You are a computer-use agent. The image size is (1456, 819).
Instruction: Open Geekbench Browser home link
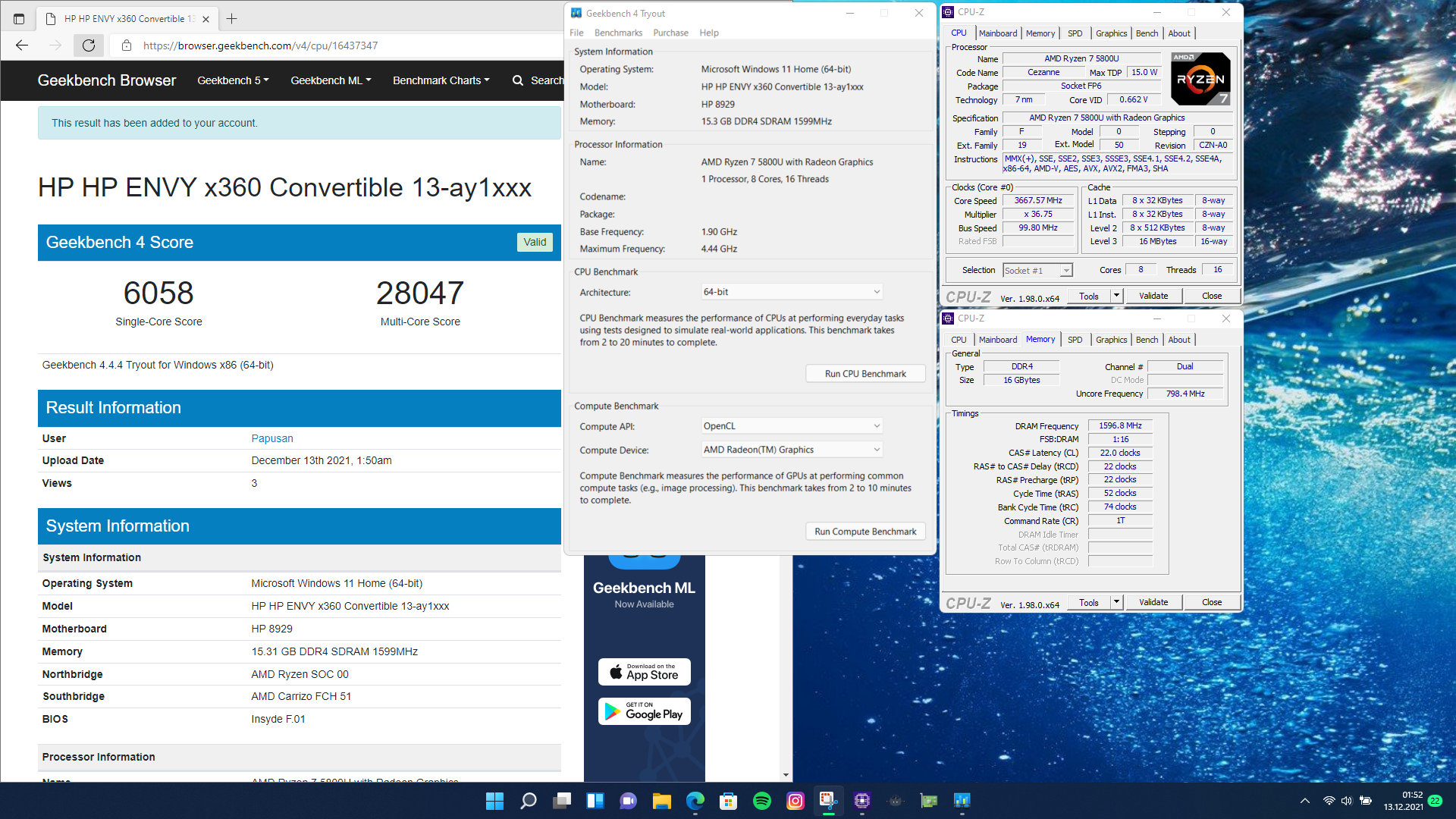(x=107, y=80)
